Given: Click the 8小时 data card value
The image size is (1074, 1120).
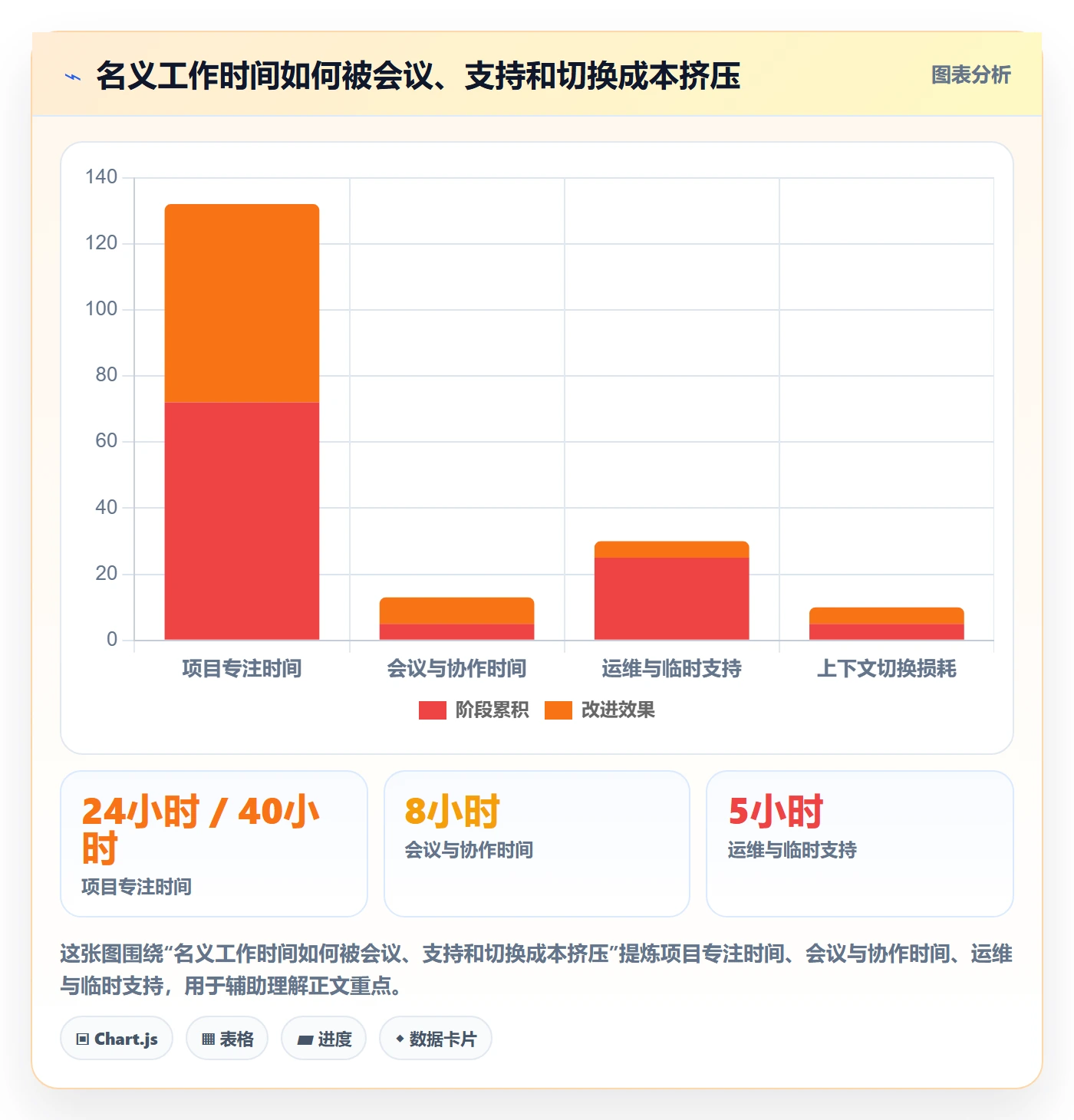Looking at the screenshot, I should [x=452, y=812].
